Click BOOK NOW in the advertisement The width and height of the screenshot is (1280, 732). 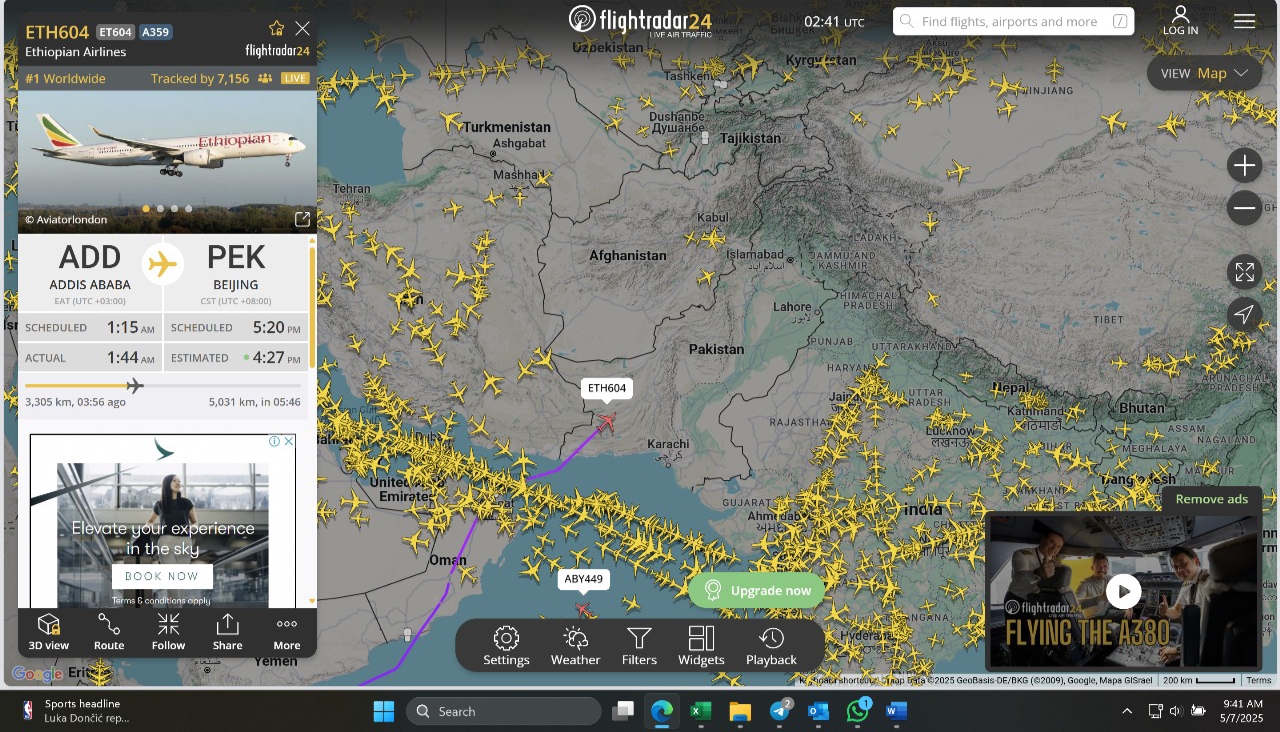pyautogui.click(x=162, y=576)
